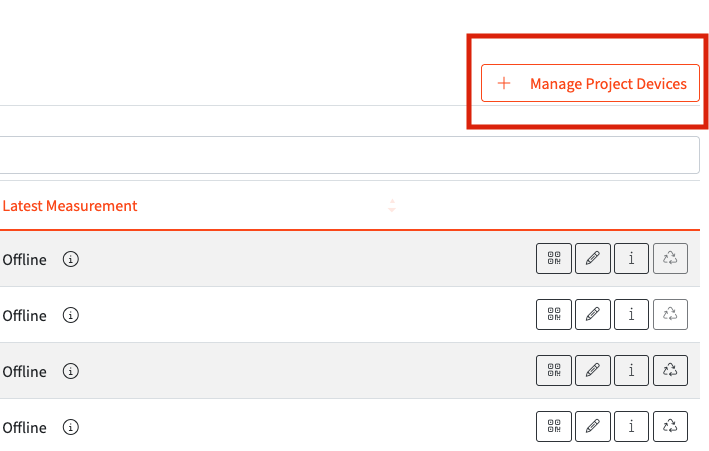Show info button for third device row
This screenshot has height=451, width=709.
pyautogui.click(x=631, y=371)
